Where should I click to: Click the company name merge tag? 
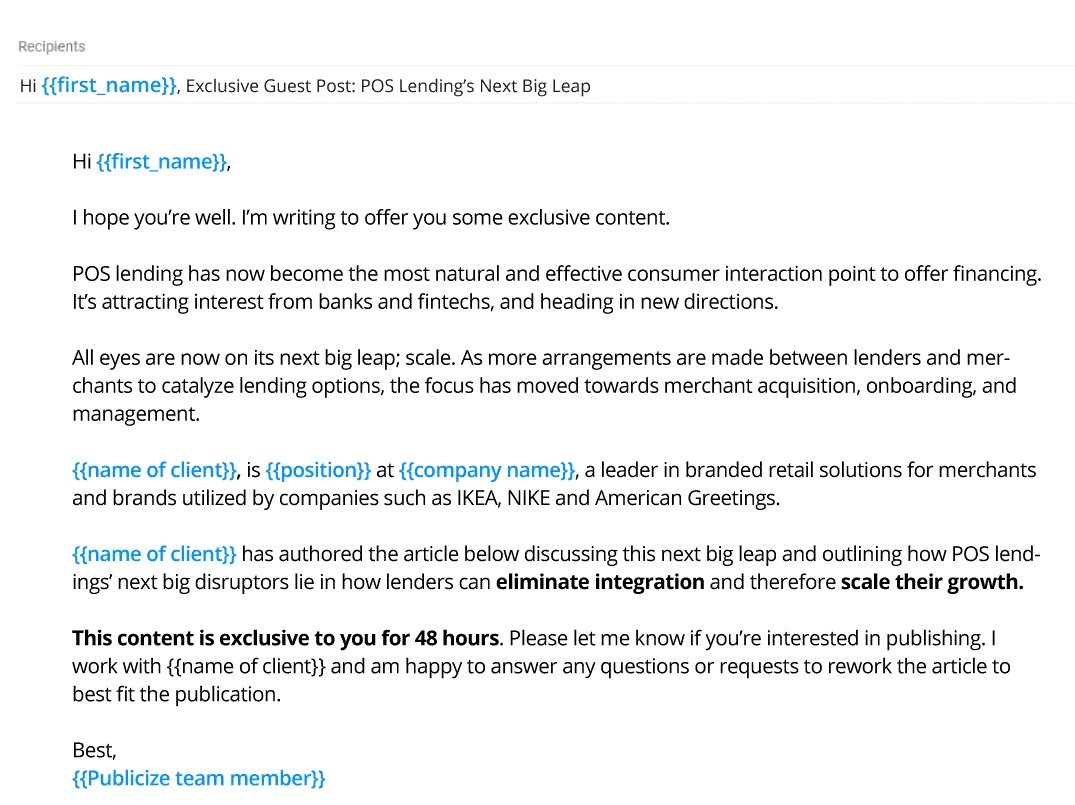click(487, 470)
